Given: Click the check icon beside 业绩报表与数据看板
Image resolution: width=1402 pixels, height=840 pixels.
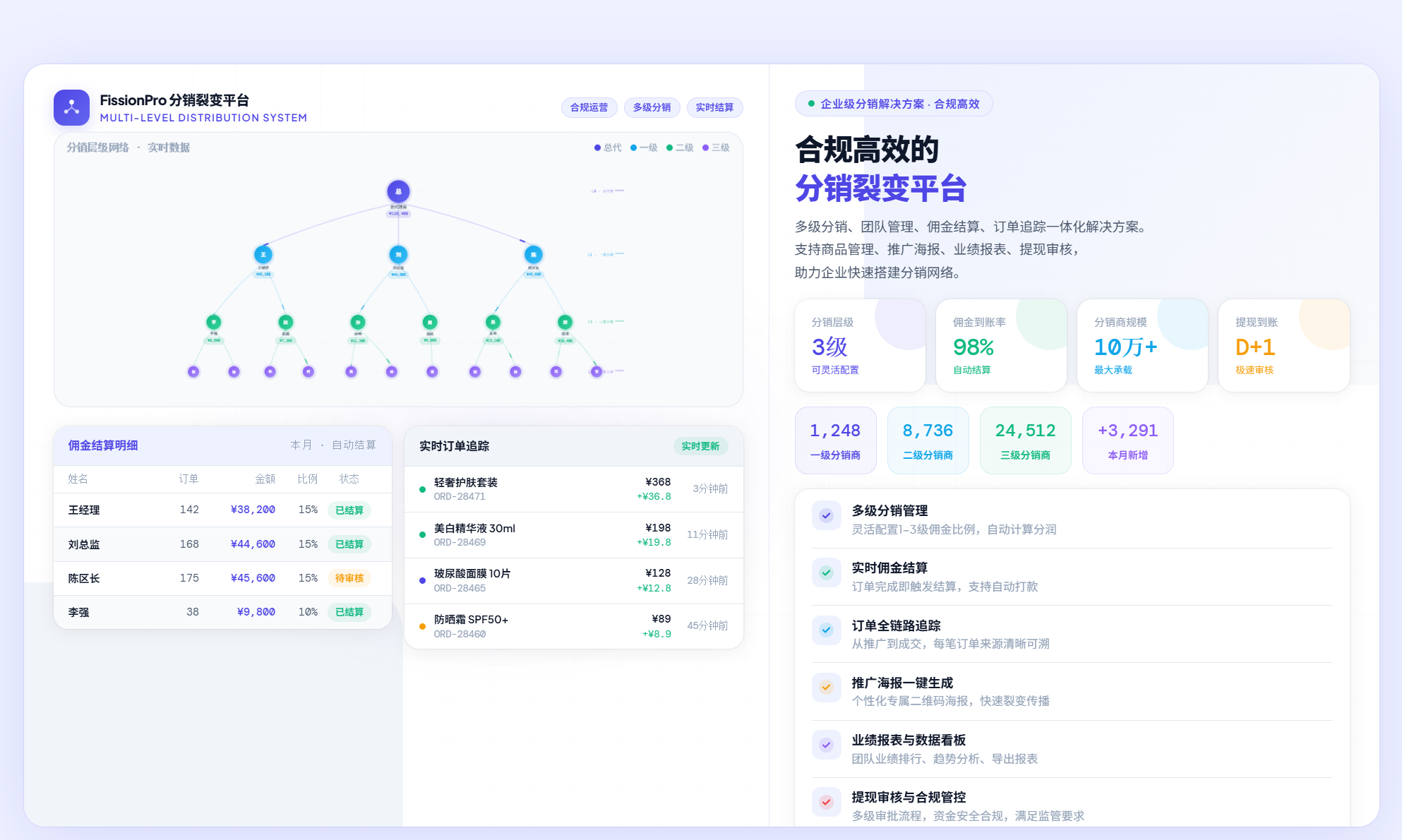Looking at the screenshot, I should (826, 745).
